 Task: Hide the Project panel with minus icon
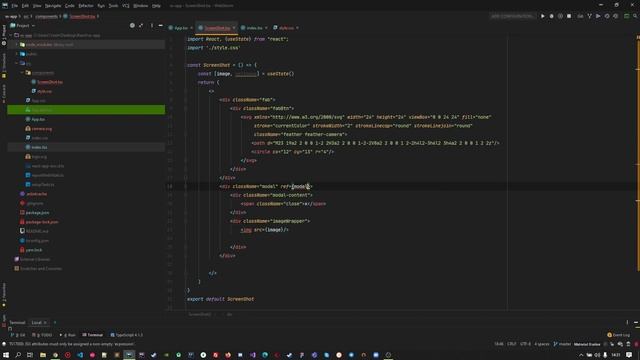tap(160, 25)
